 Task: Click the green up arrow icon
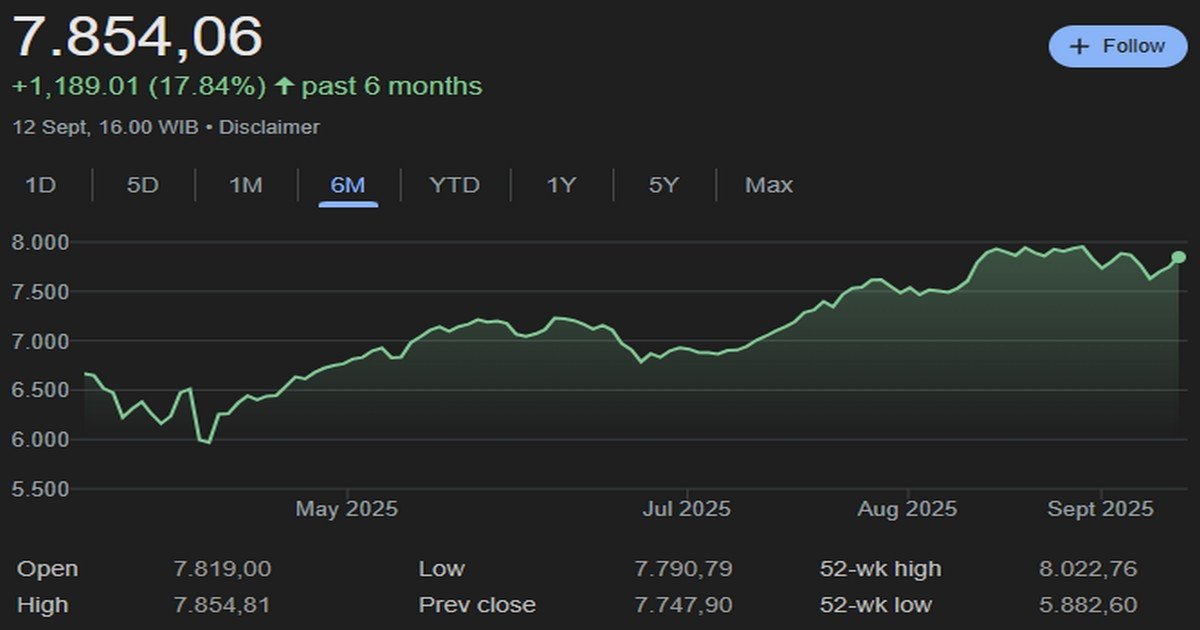pyautogui.click(x=285, y=87)
